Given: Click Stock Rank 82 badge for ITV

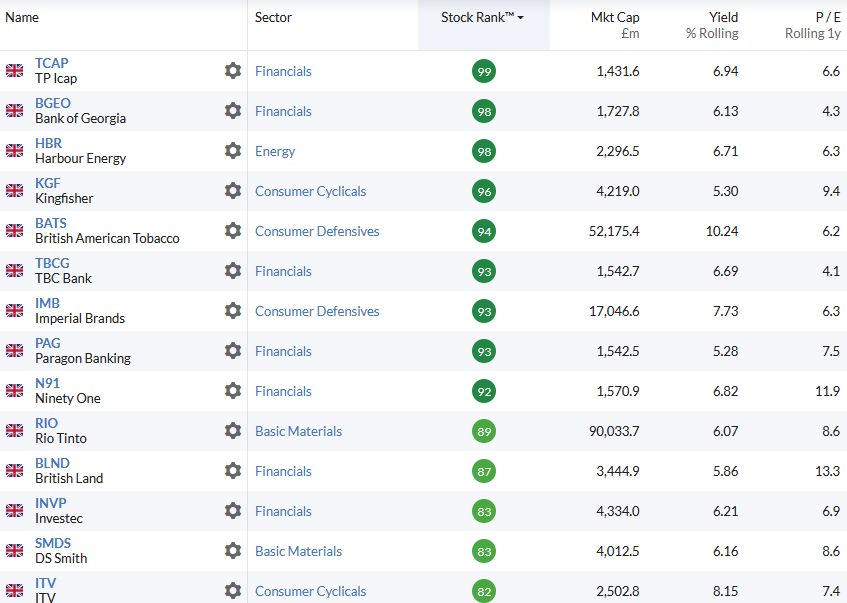Looking at the screenshot, I should coord(484,591).
